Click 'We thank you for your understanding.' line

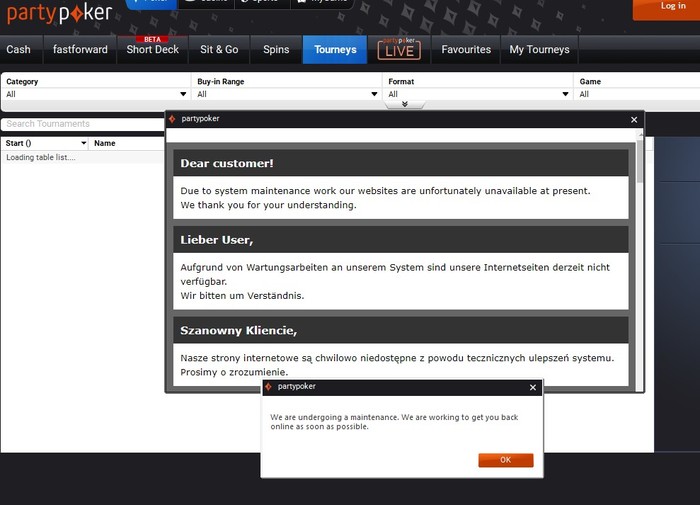[x=268, y=205]
